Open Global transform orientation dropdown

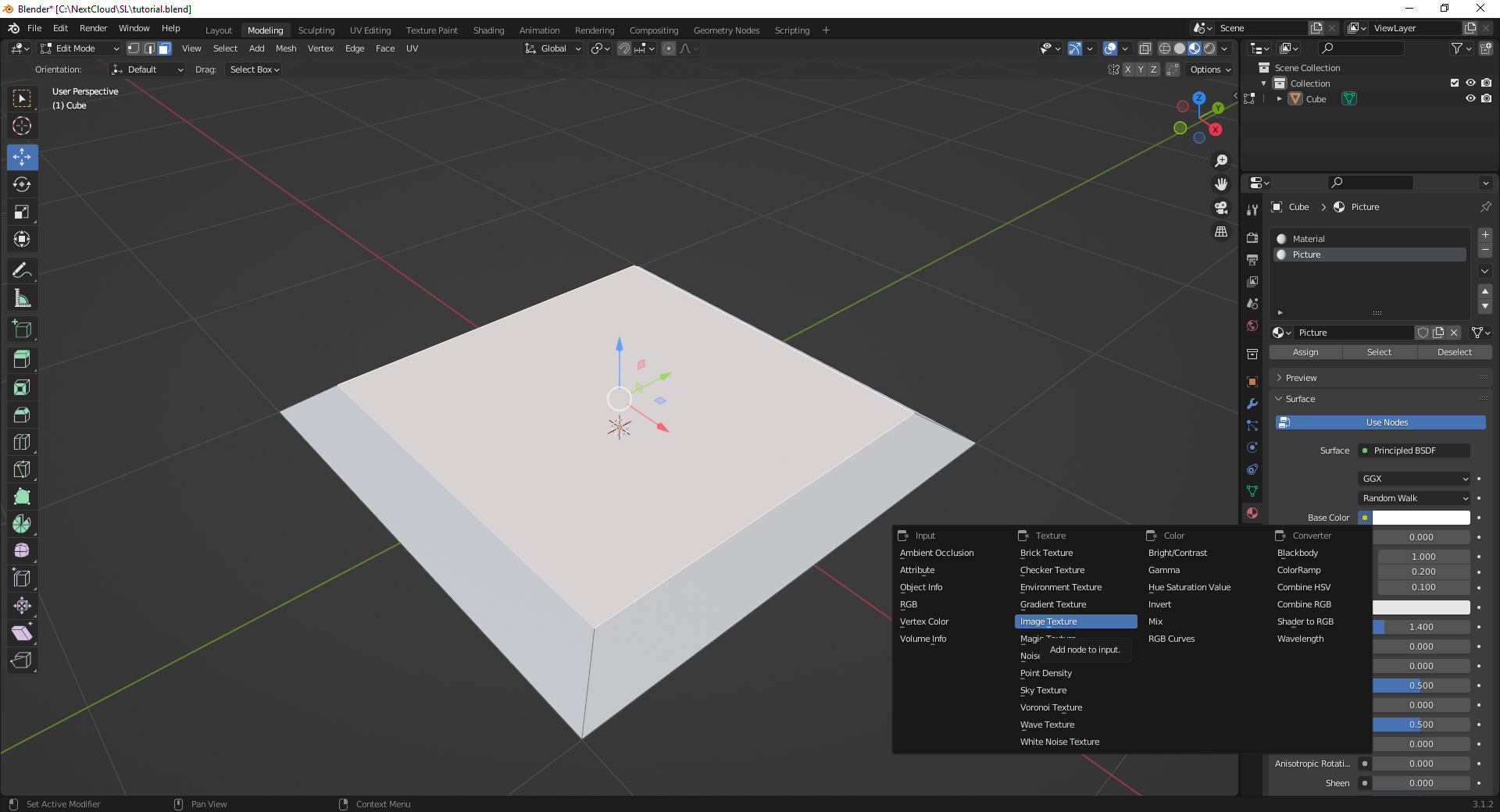tap(553, 48)
